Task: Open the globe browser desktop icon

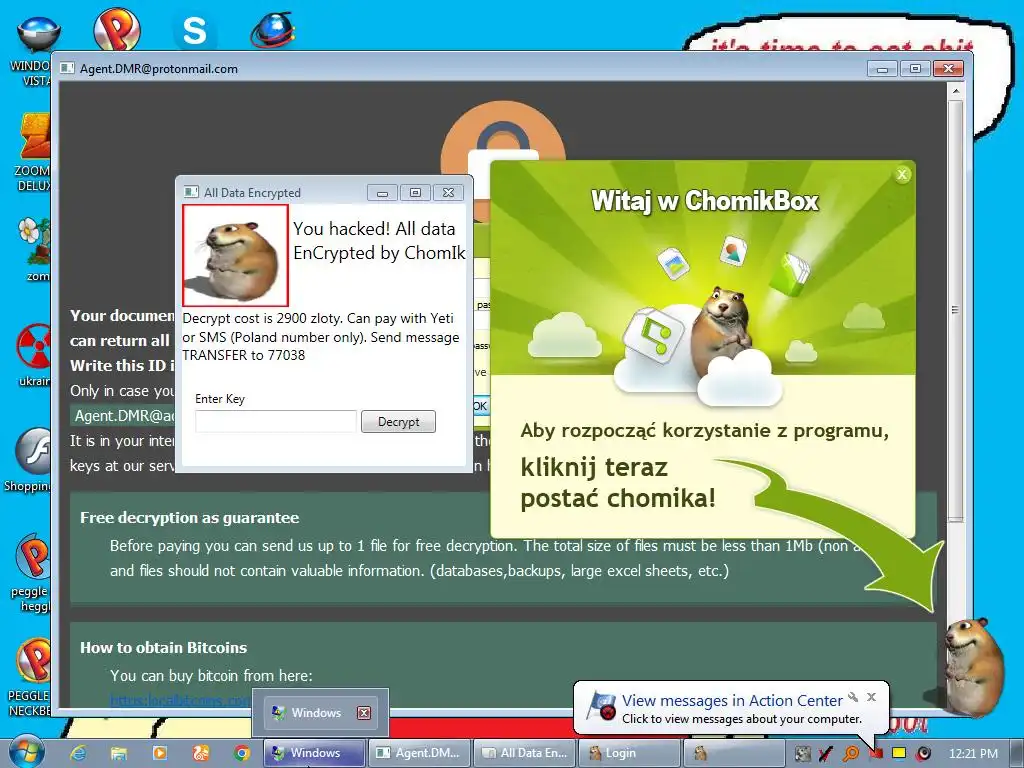Action: point(273,30)
